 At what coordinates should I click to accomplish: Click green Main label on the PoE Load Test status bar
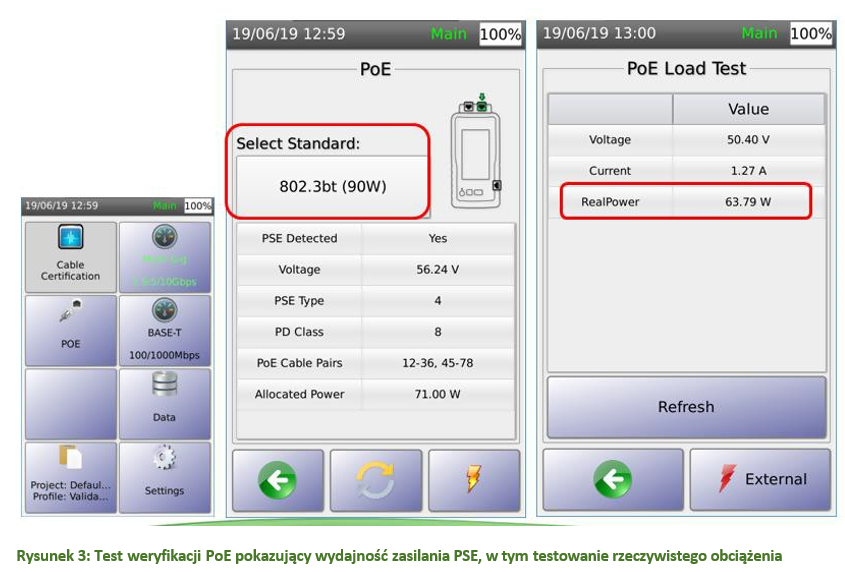759,33
